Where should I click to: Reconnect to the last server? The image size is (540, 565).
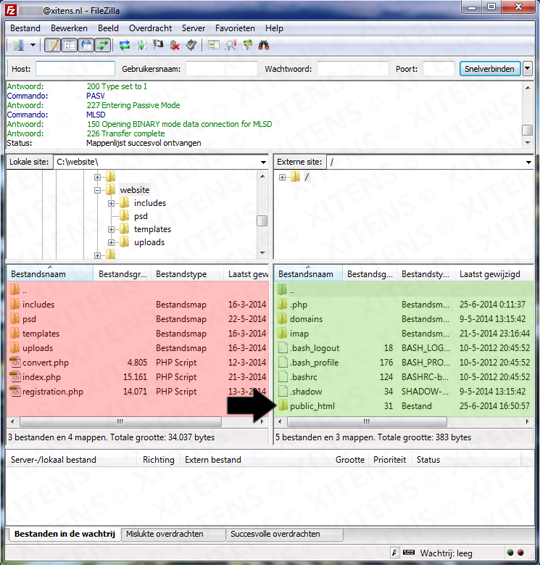(x=191, y=45)
